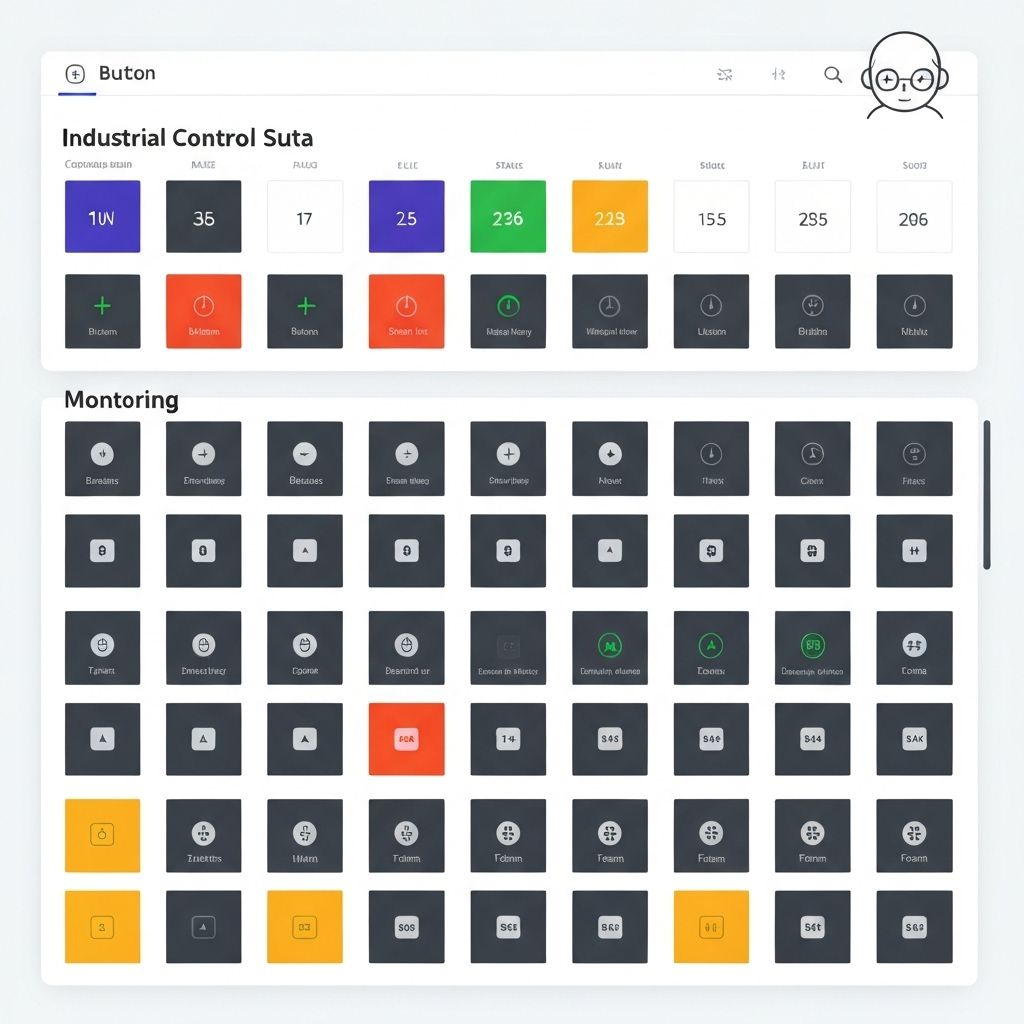The height and width of the screenshot is (1024, 1024).
Task: Toggle the lock icon tile in Montoring
Action: point(102,550)
